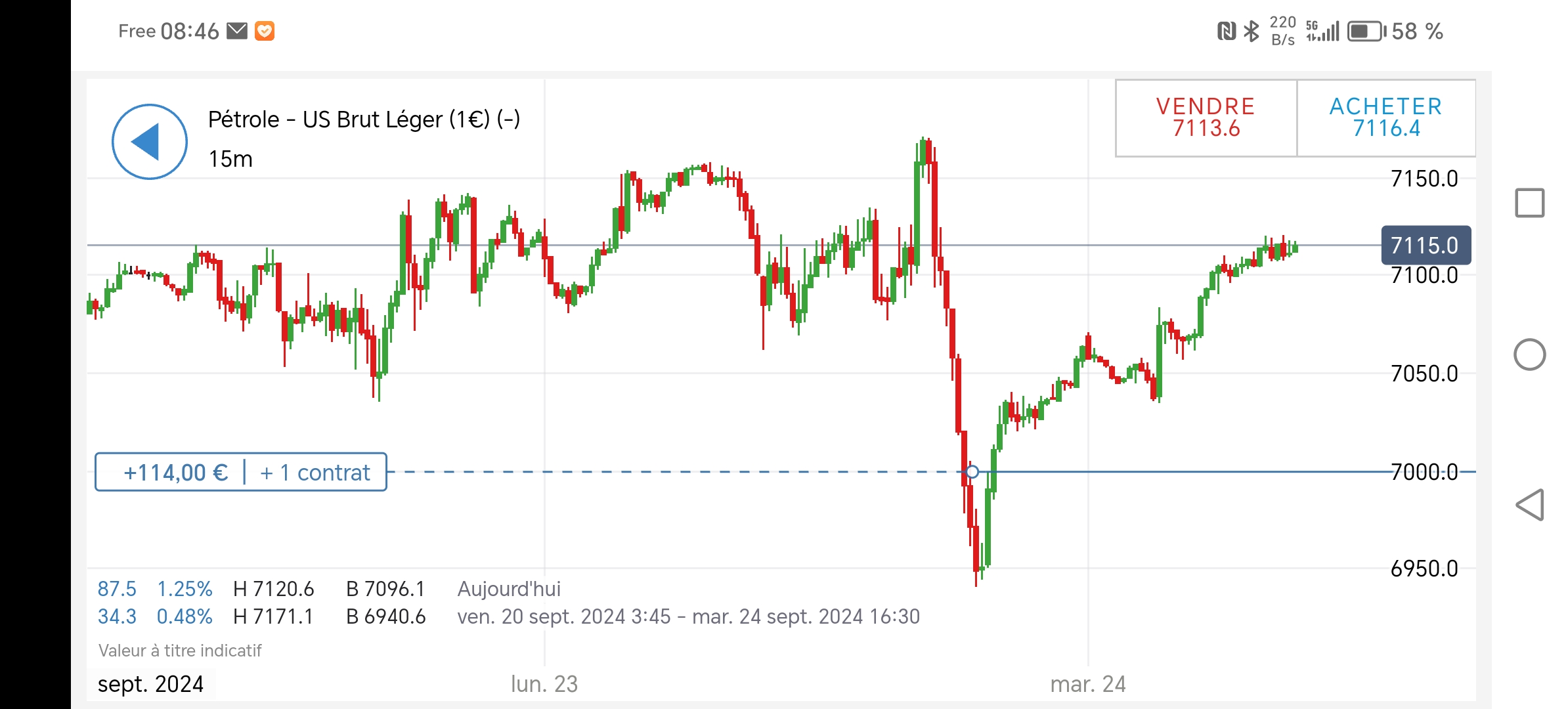Screen dimensions: 1568x709
Task: Tap VENDRE 7113.6 to sell
Action: coord(1206,118)
